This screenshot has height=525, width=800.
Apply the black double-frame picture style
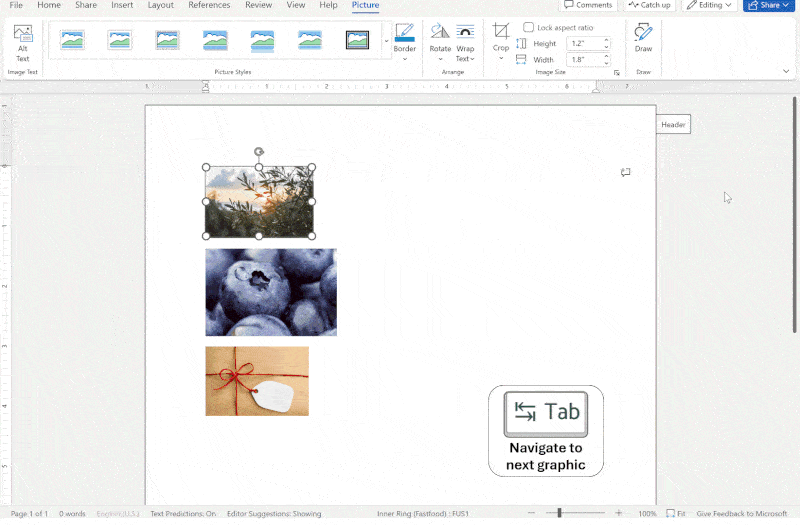click(x=357, y=40)
